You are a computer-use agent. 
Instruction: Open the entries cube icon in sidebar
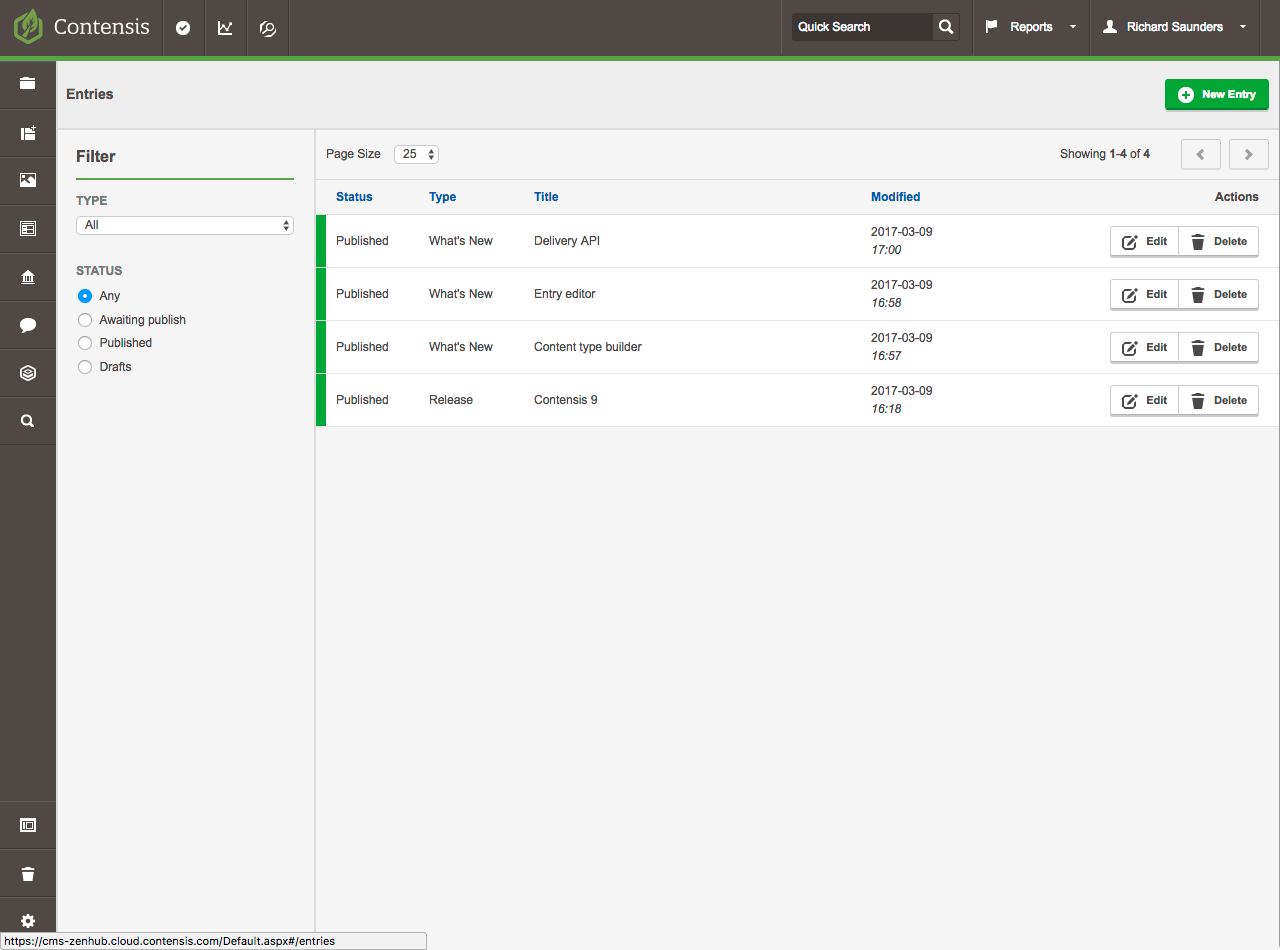28,373
